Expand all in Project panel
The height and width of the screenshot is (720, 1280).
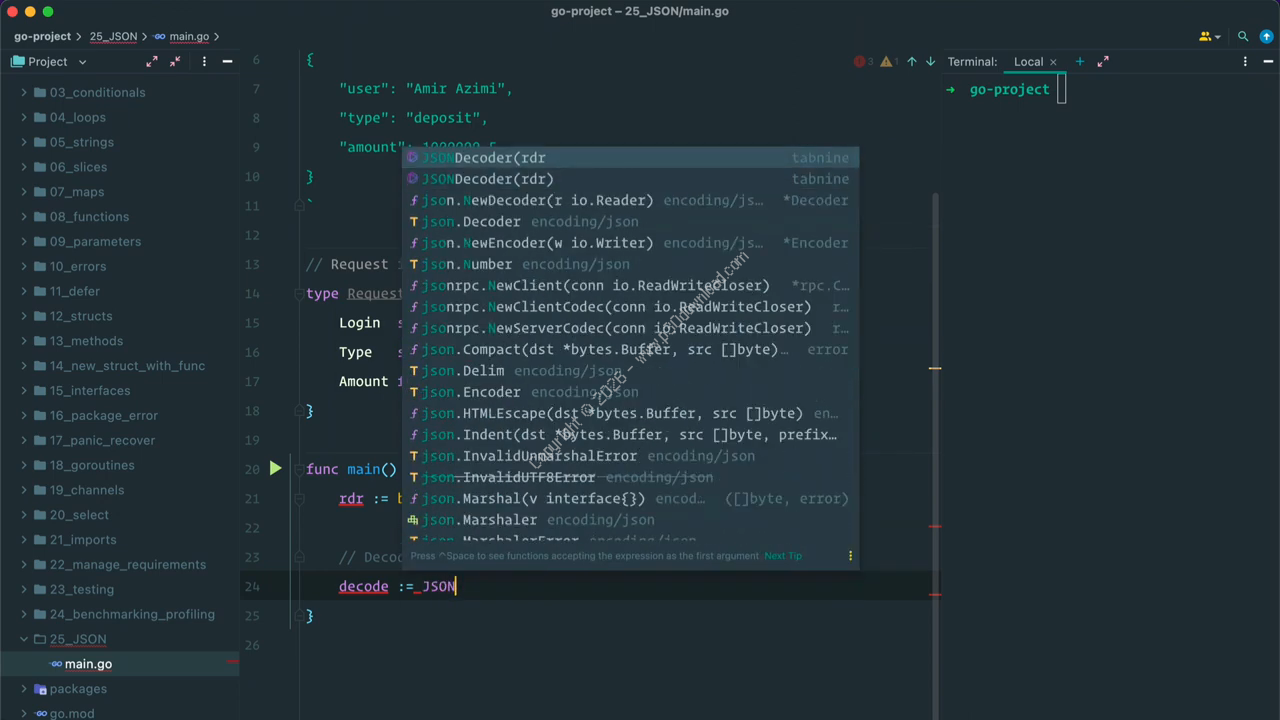point(152,62)
